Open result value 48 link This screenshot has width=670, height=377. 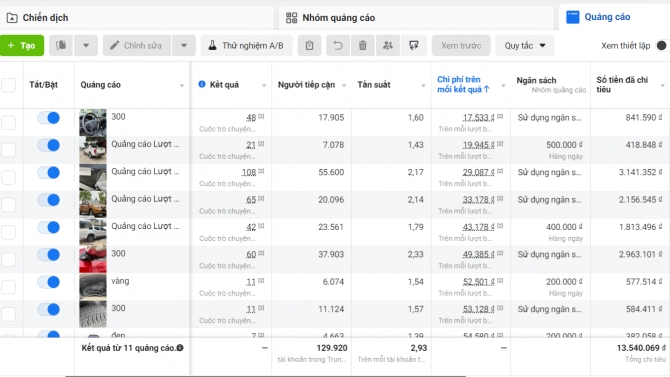(x=251, y=118)
